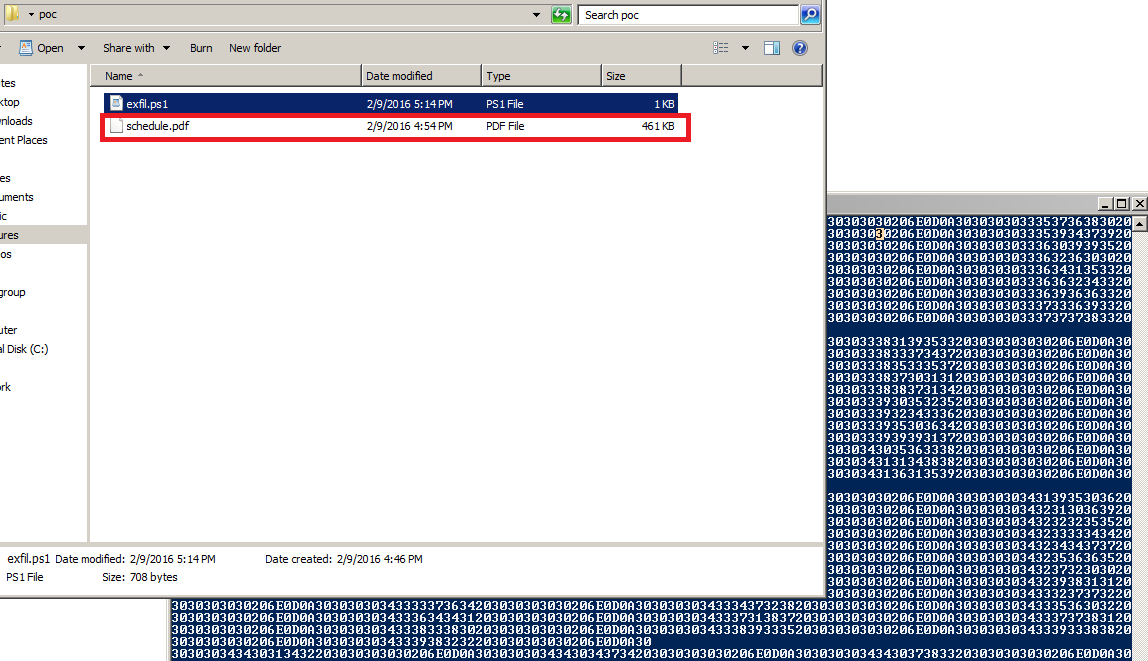Select the schedule.pdf file icon

(116, 126)
